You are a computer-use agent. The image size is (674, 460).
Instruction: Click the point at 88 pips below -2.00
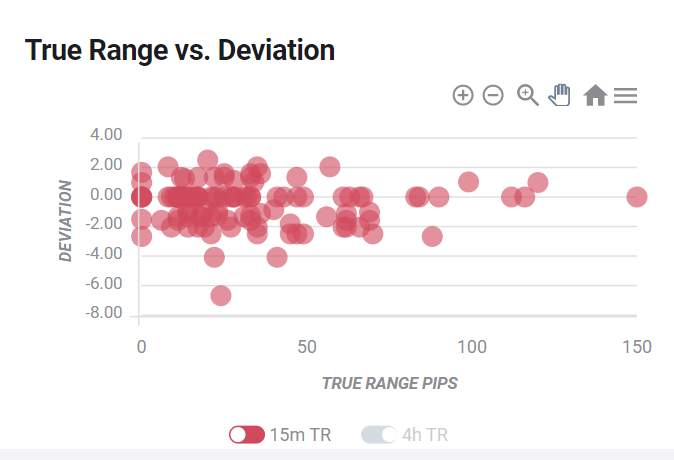point(432,236)
